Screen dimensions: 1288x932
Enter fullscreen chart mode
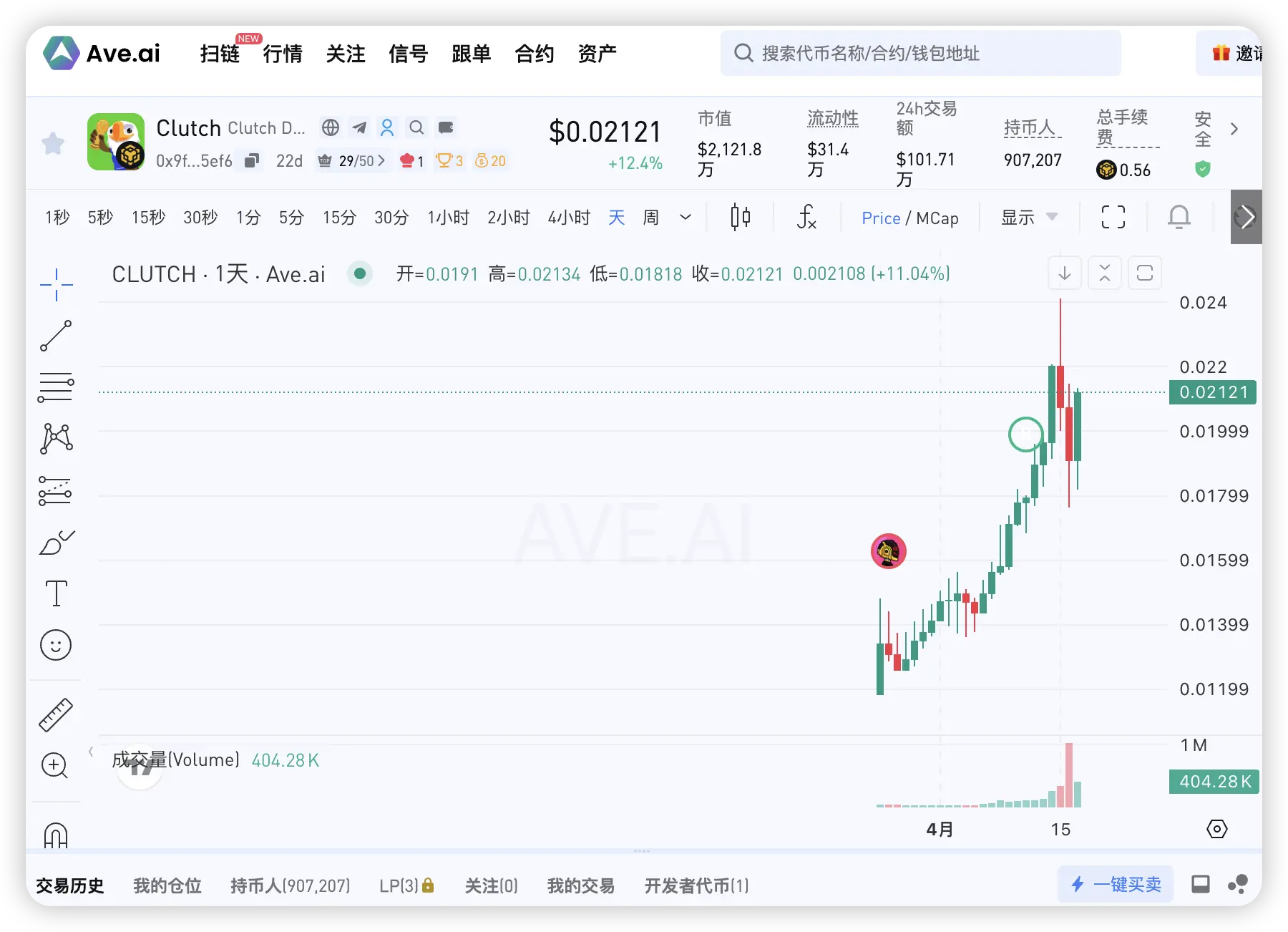pyautogui.click(x=1113, y=217)
